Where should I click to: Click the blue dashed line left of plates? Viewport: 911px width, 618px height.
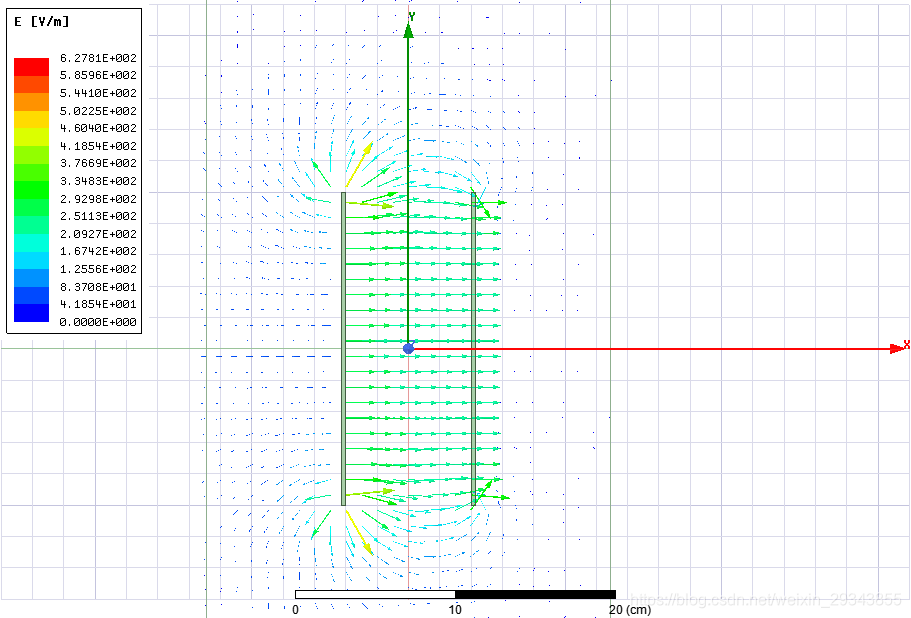265,356
